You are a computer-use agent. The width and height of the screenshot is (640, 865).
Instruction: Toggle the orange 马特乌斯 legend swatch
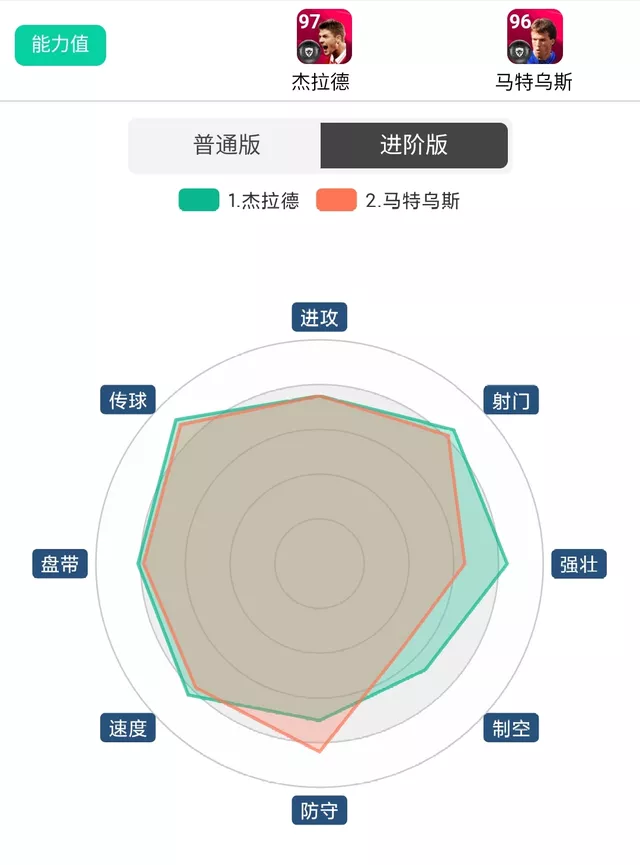click(336, 200)
